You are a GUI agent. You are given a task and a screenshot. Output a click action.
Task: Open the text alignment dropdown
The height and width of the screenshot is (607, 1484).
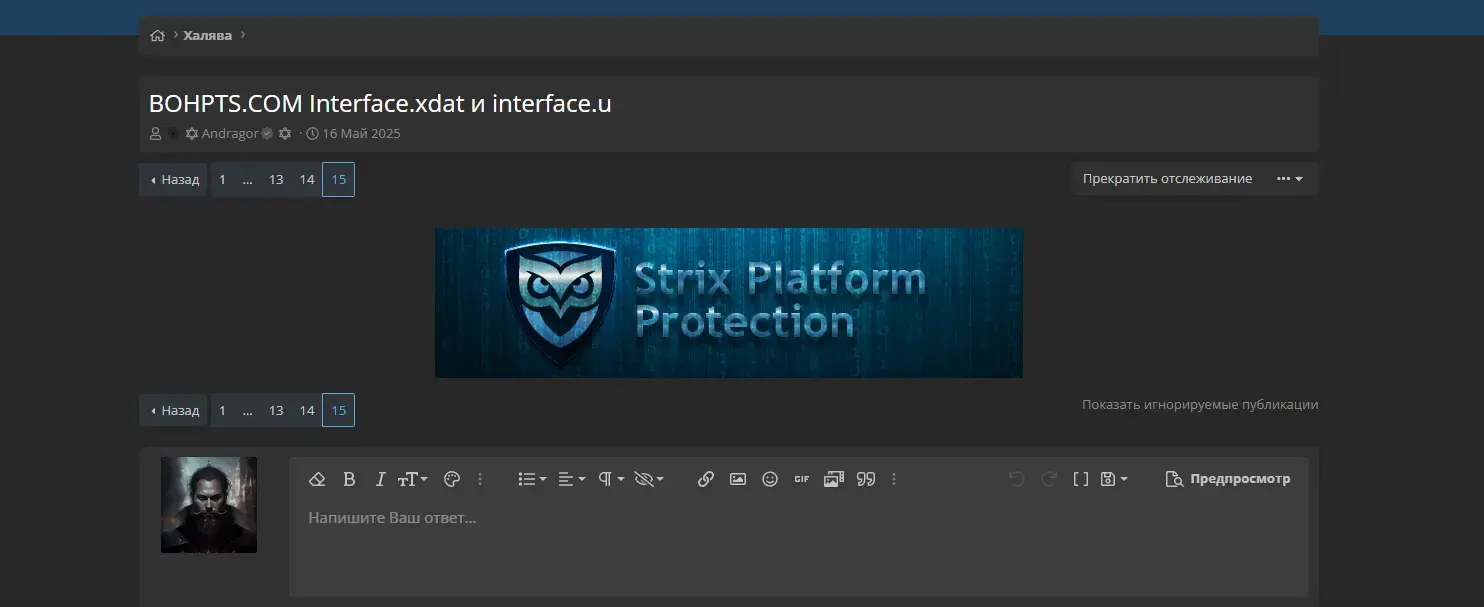(571, 479)
